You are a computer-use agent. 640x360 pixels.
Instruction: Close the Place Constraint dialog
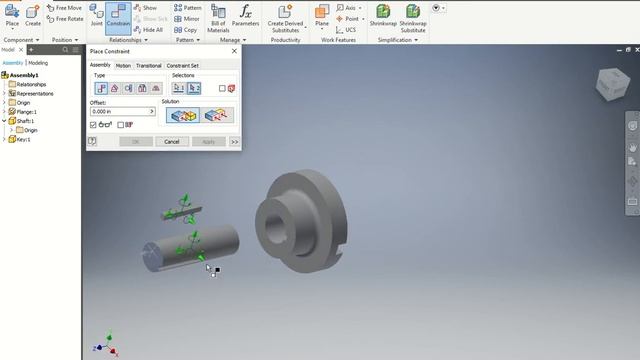pos(234,51)
